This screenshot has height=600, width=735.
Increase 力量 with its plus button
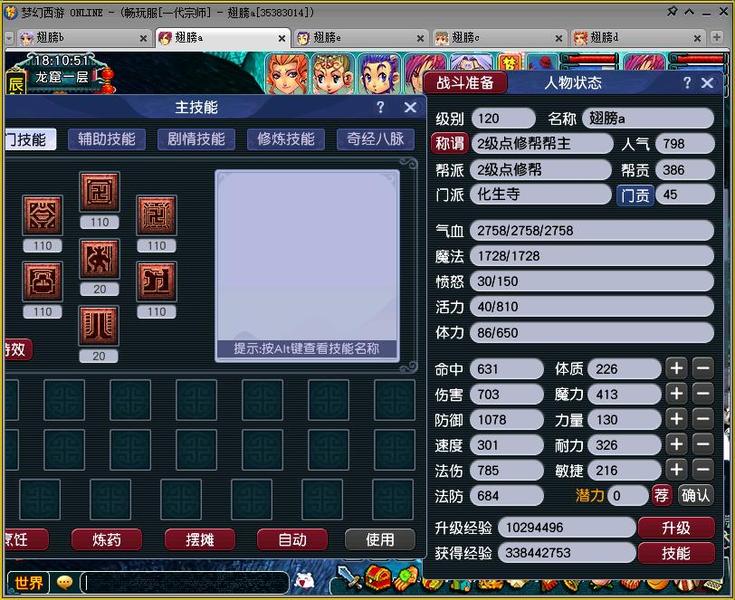click(x=676, y=419)
